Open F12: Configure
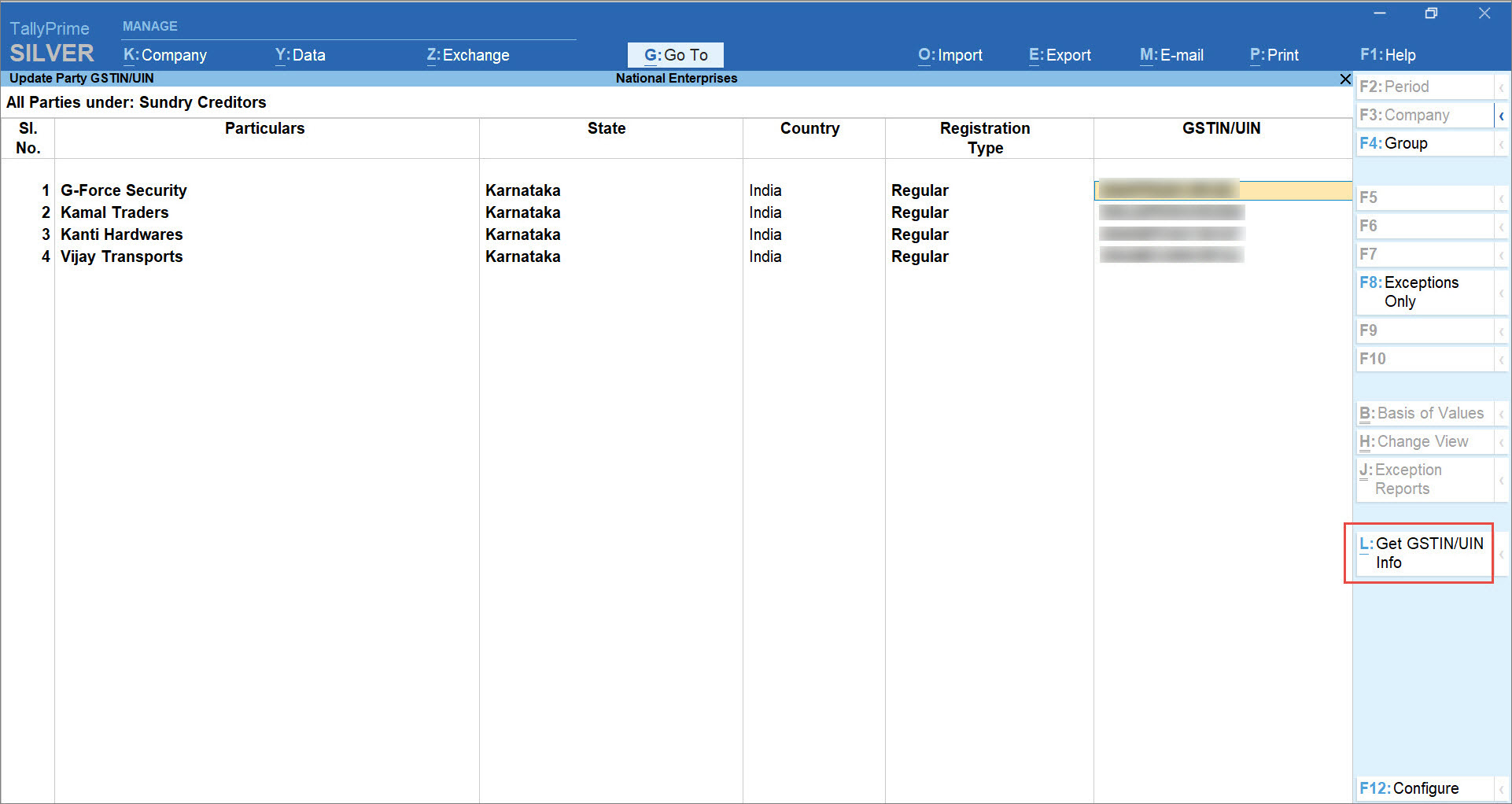1512x804 pixels. pos(1425,788)
